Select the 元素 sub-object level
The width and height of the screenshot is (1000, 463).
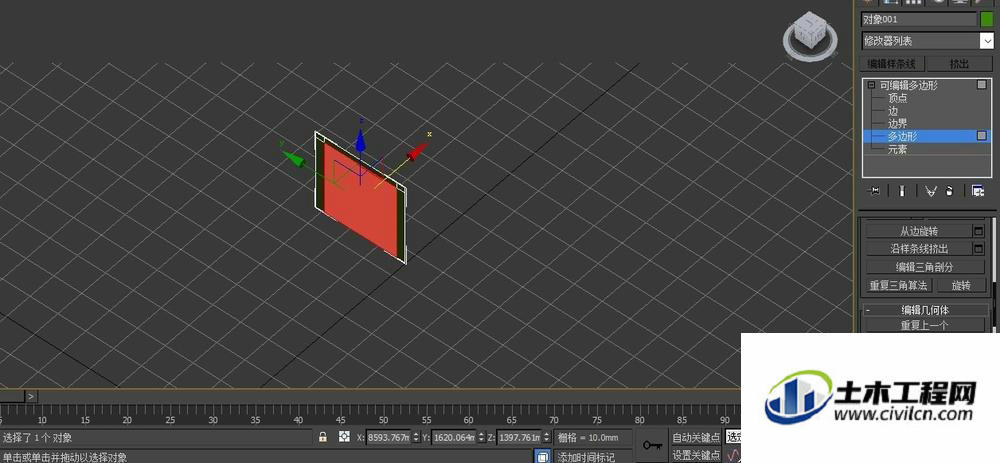[897, 149]
